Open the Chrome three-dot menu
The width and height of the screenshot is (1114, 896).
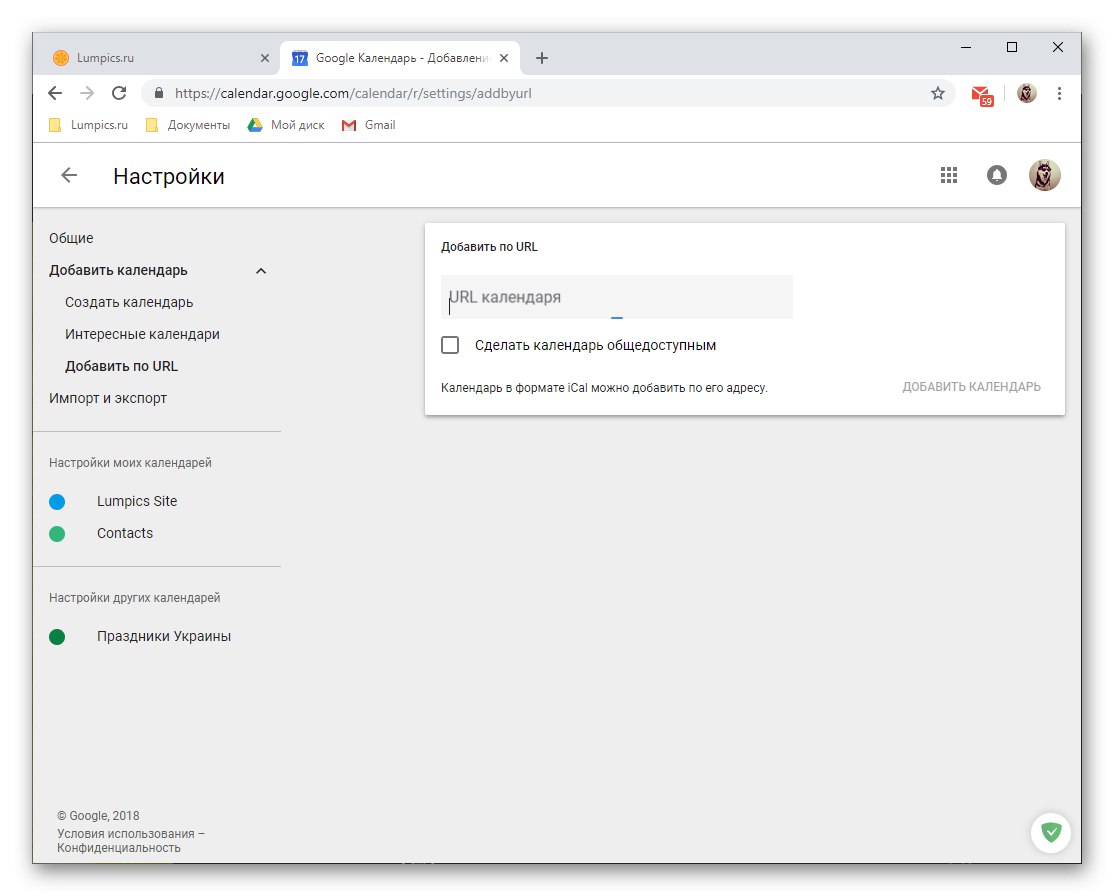coord(1060,92)
